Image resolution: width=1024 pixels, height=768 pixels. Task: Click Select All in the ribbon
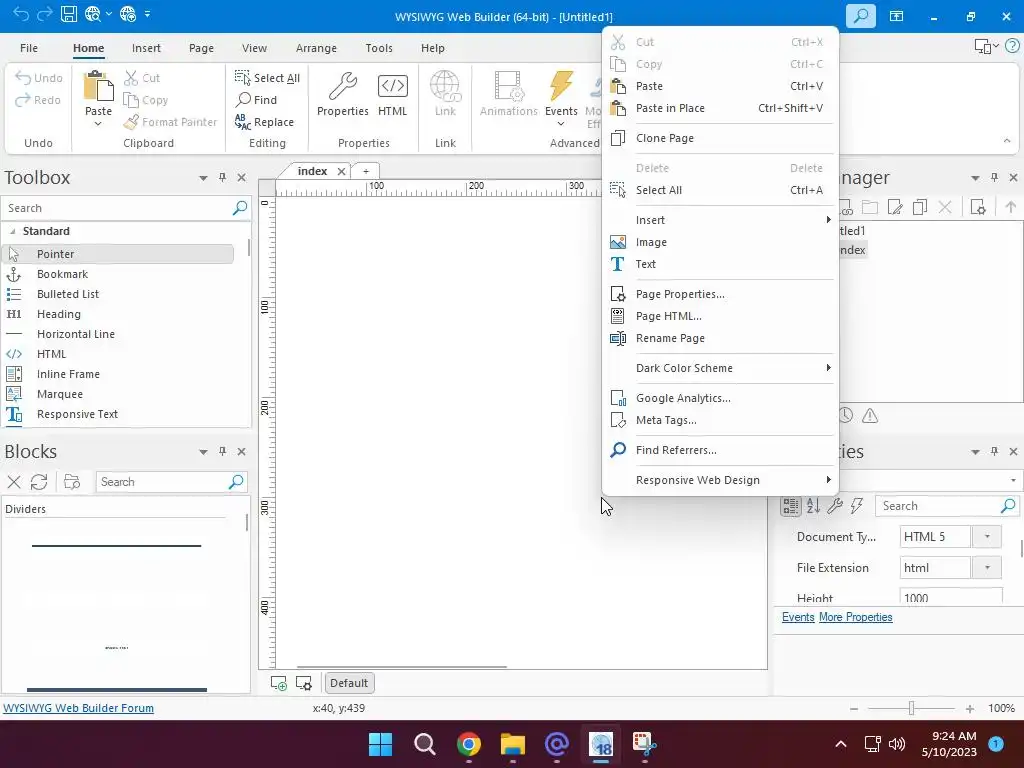(267, 78)
